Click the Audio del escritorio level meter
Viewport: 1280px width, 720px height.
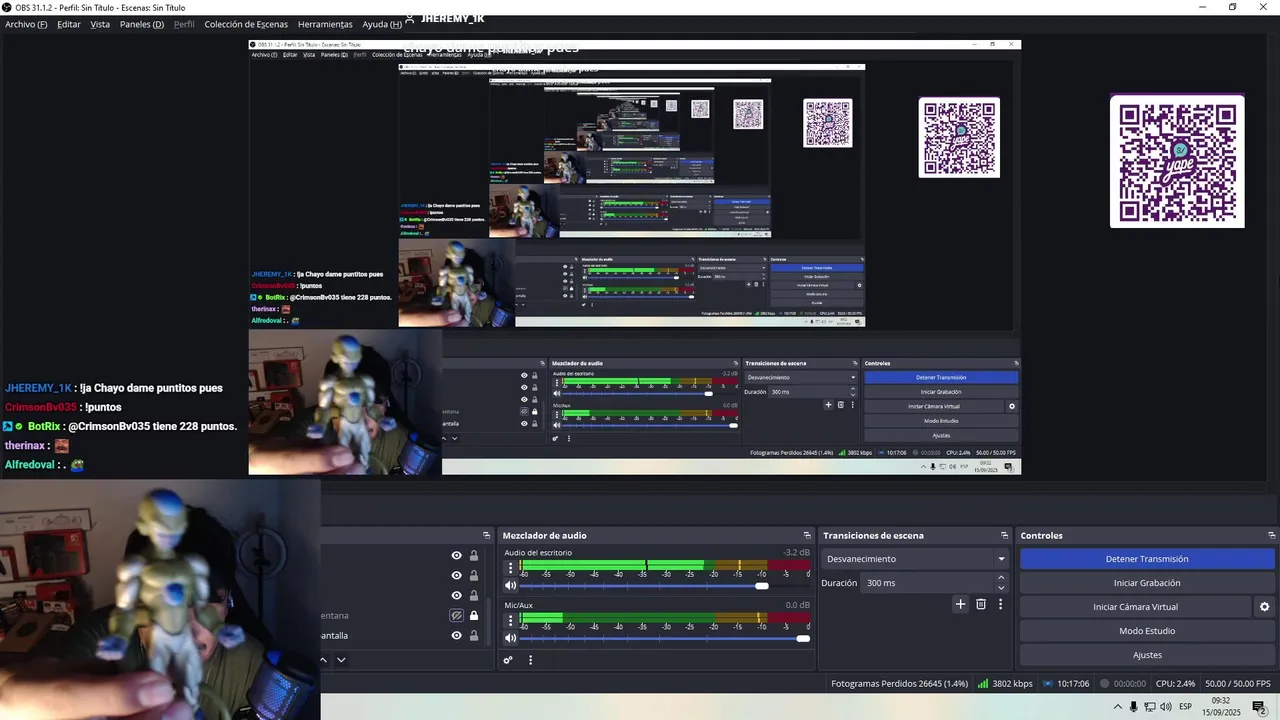tap(664, 566)
